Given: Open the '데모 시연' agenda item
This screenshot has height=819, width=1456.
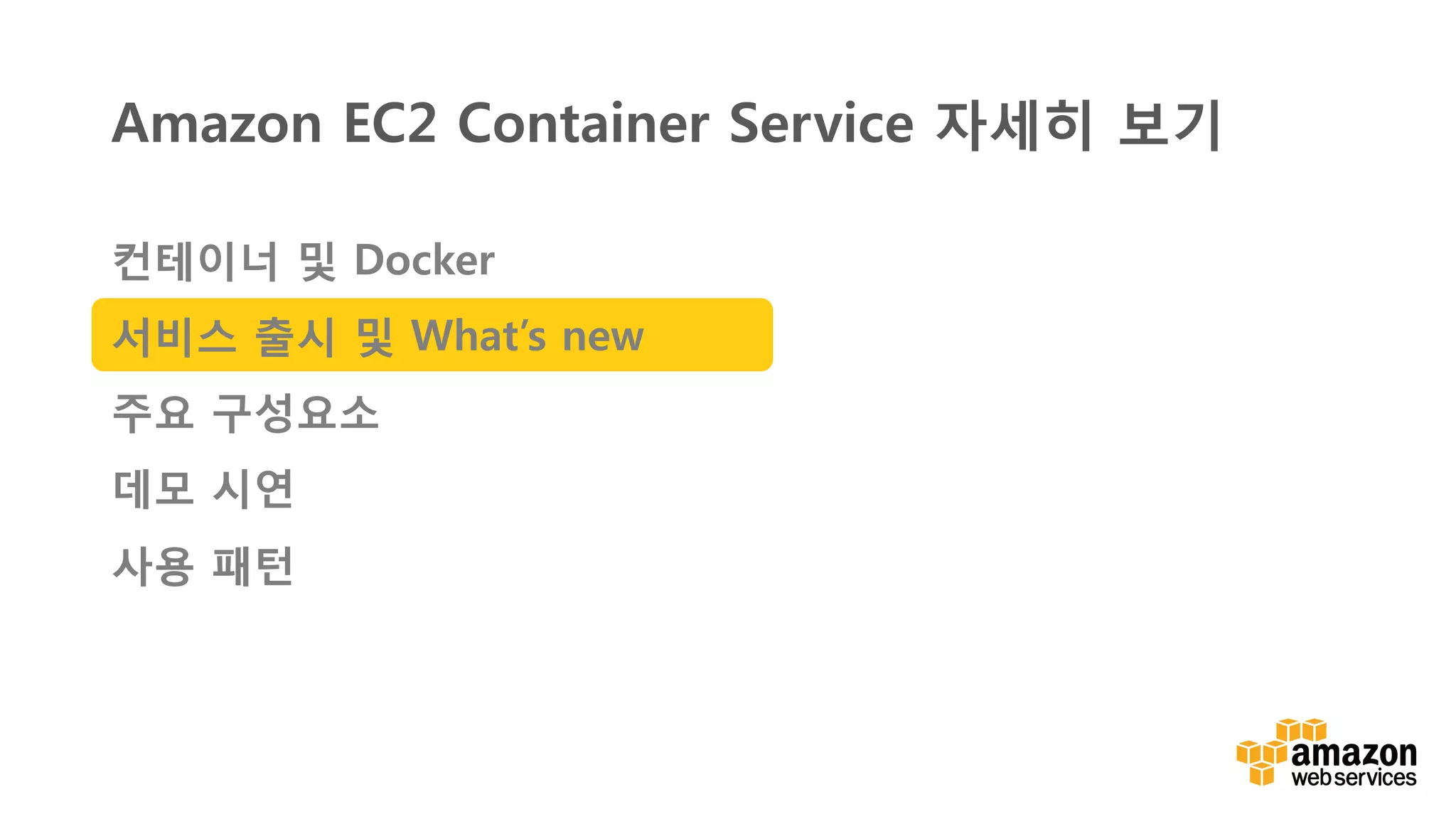Looking at the screenshot, I should 203,488.
